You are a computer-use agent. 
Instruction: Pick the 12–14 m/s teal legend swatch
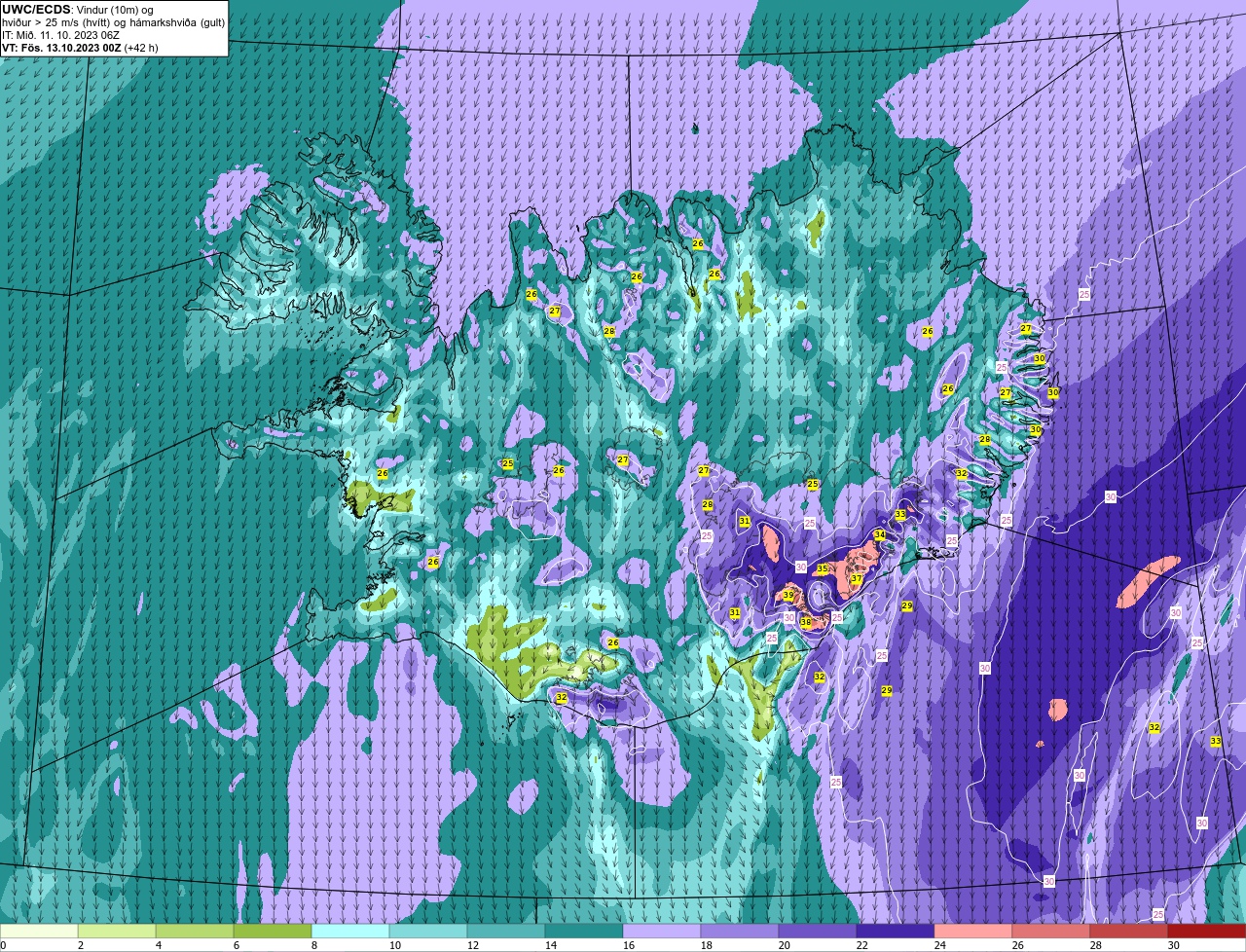click(506, 931)
